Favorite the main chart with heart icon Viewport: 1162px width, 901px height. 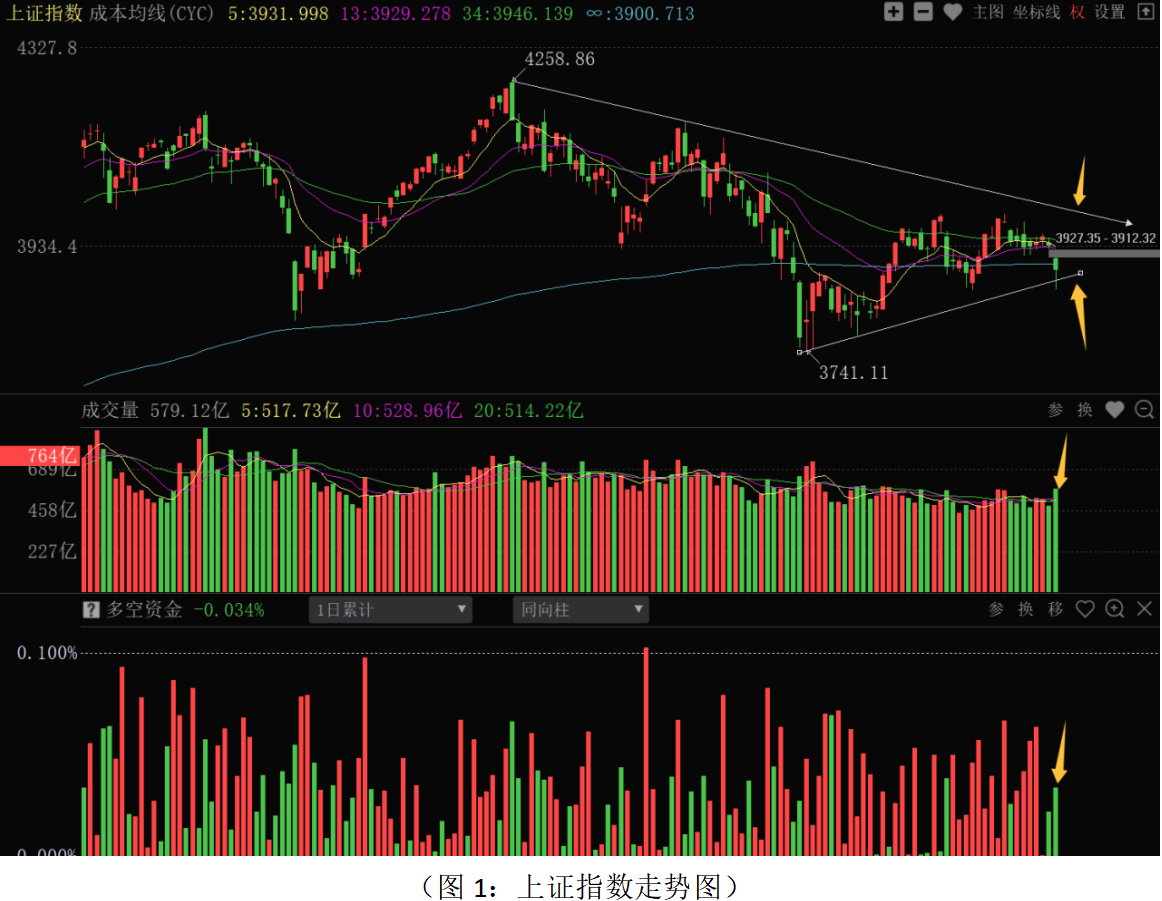coord(952,12)
